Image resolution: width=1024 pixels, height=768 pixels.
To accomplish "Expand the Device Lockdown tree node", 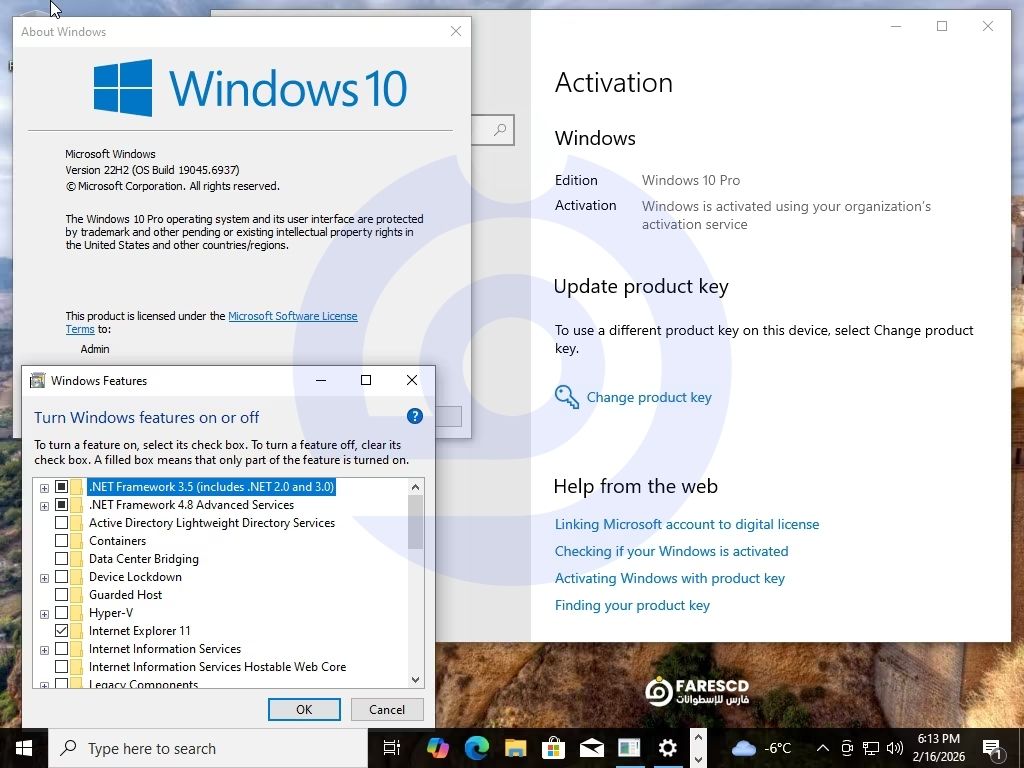I will click(x=44, y=577).
